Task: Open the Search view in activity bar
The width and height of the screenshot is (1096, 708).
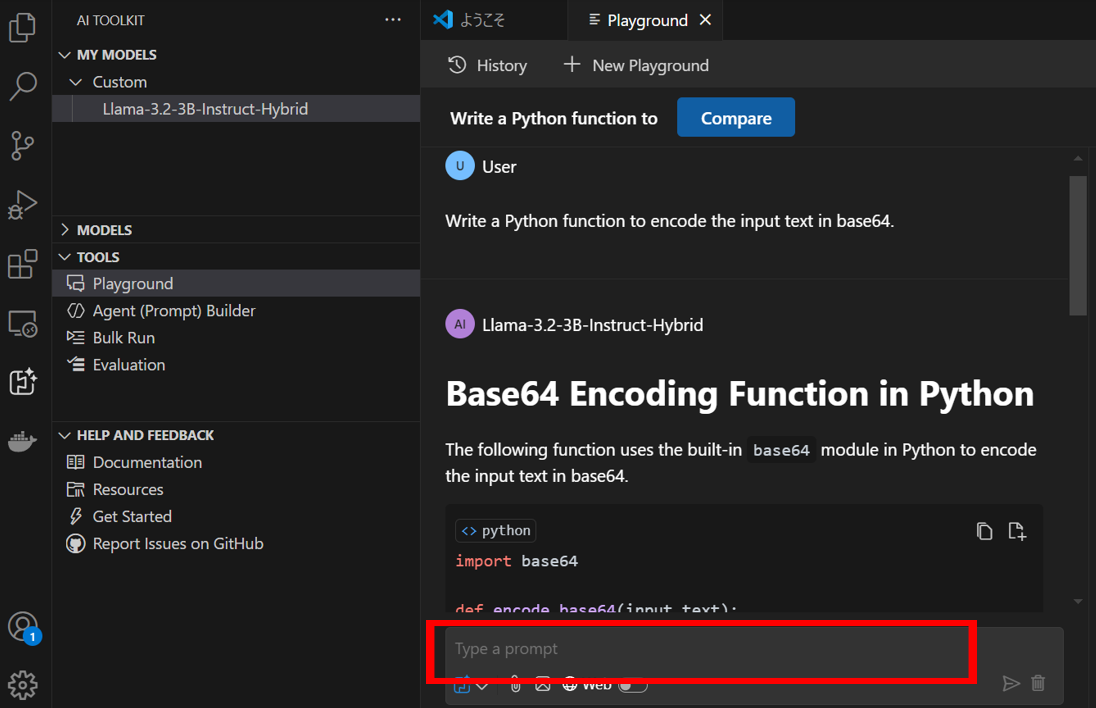Action: 22,86
